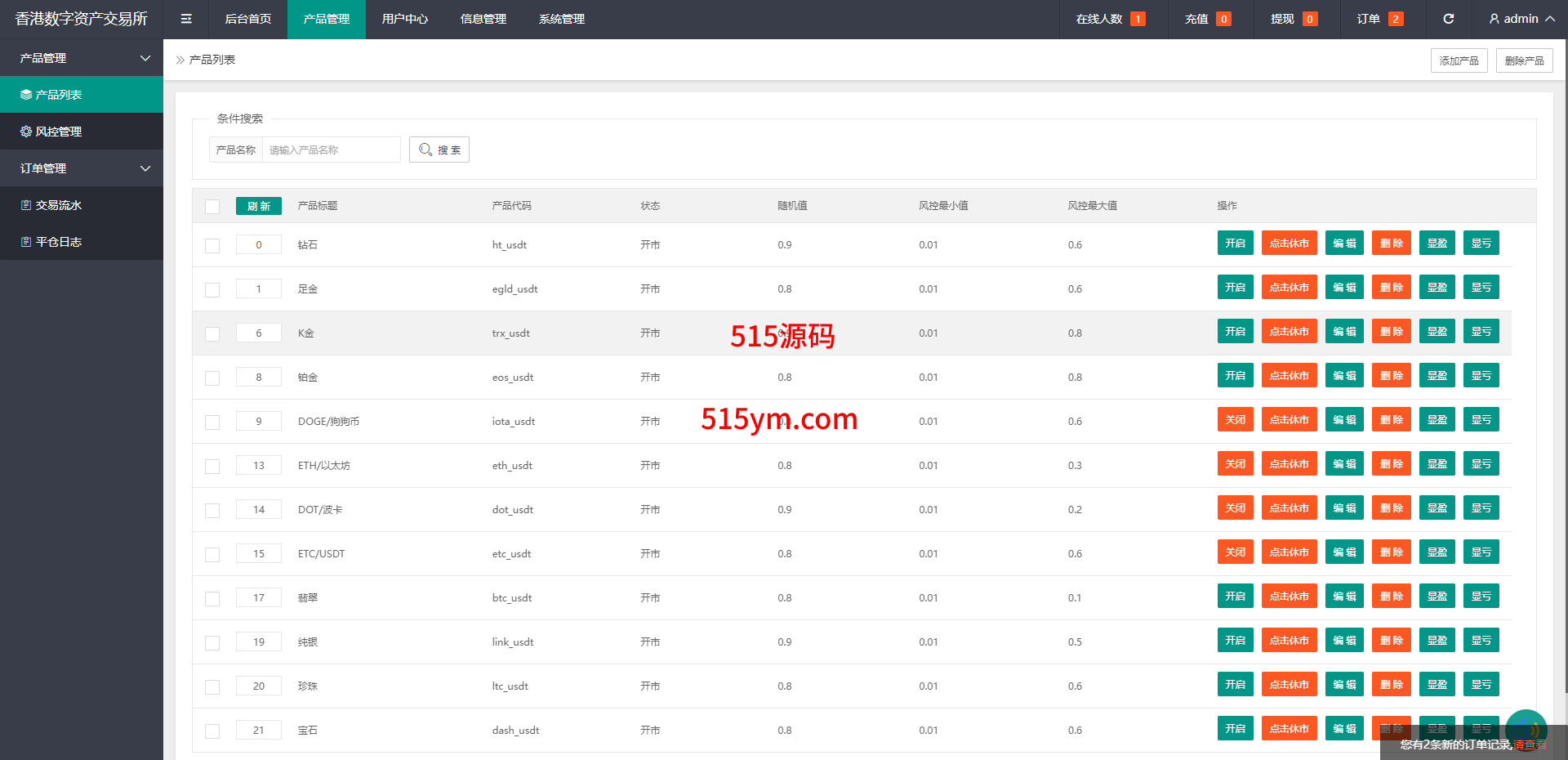This screenshot has height=760, width=1568.
Task: Open 交易流水 in the sidebar
Action: pos(82,205)
